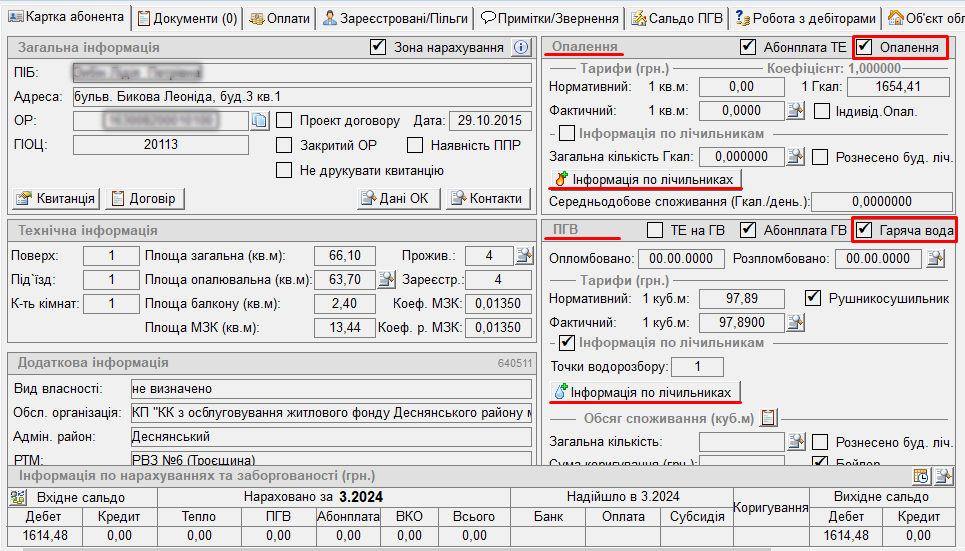Open heating Інформація по лічильниках button
This screenshot has width=965, height=551.
(647, 179)
